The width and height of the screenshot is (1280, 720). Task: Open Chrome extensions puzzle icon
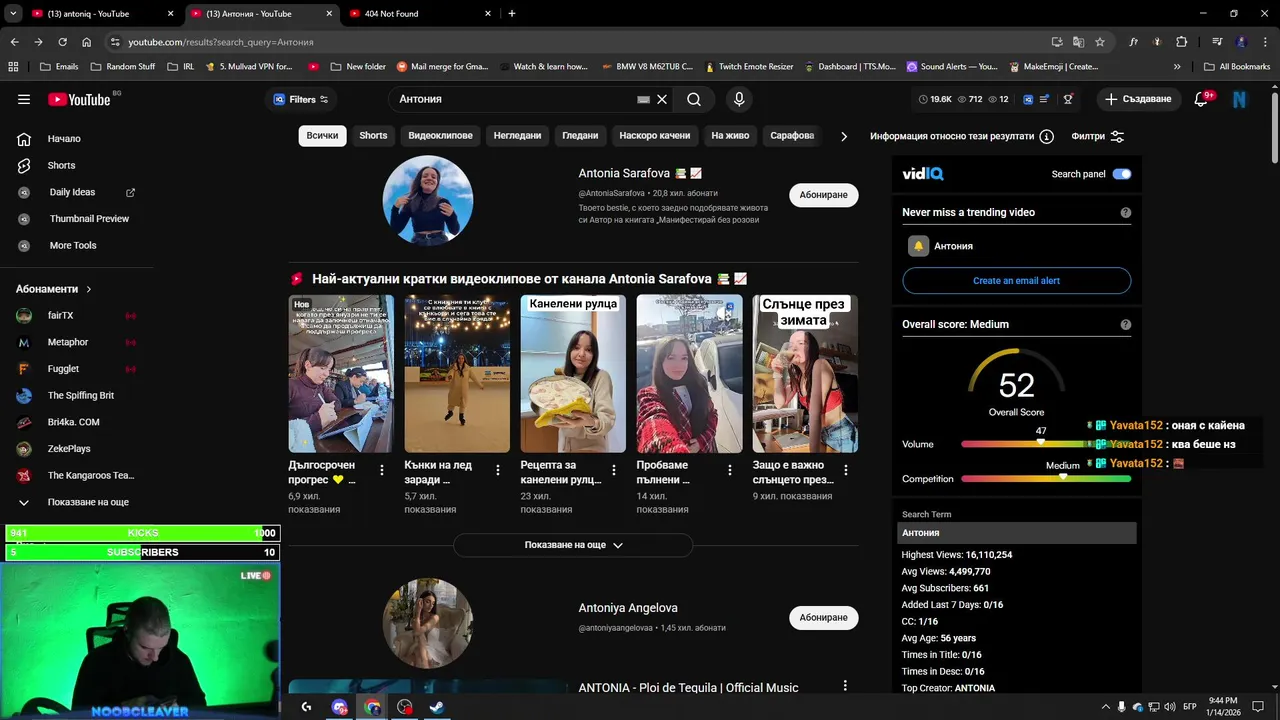(x=1181, y=42)
